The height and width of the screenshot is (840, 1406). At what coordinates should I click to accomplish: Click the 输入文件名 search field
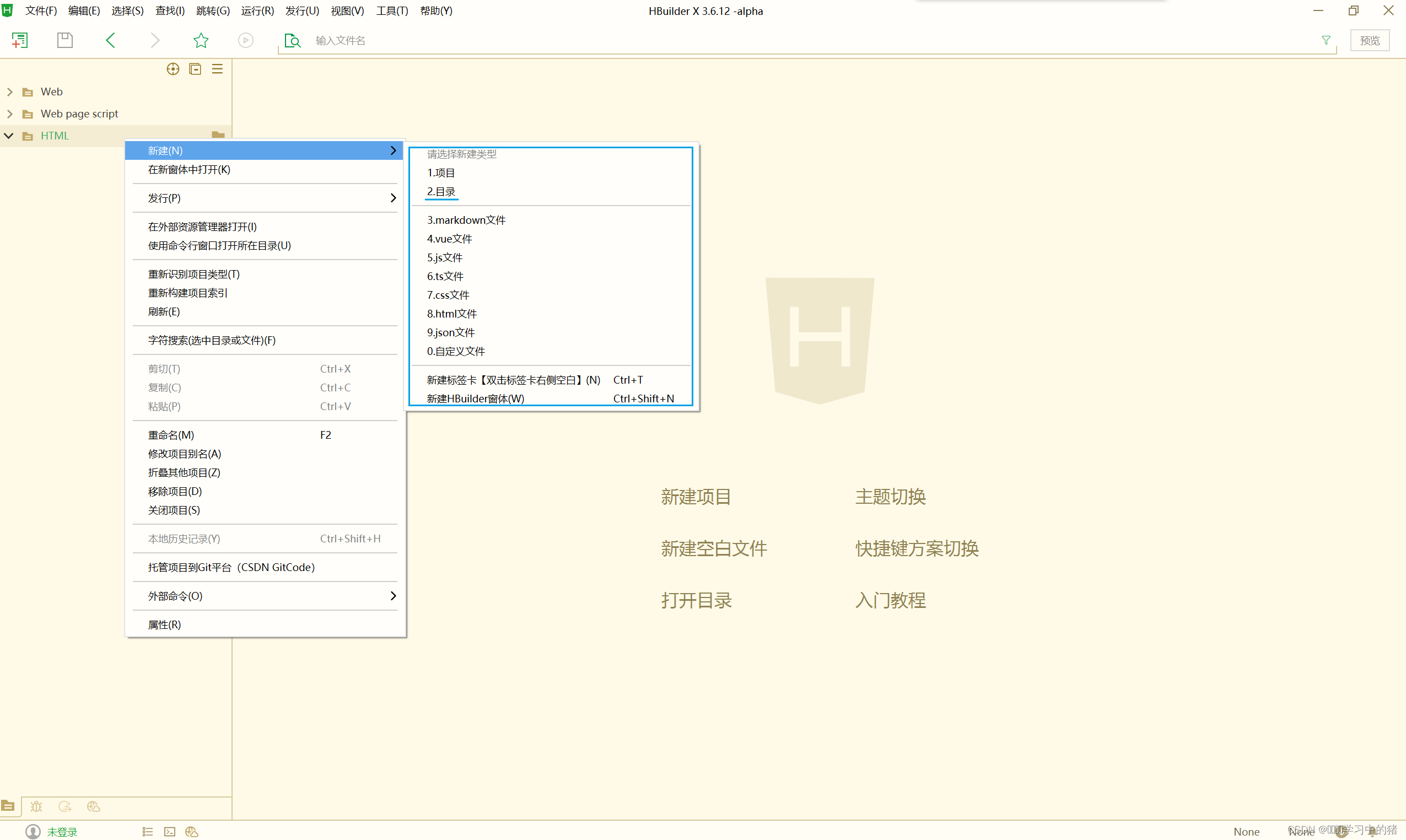point(793,41)
